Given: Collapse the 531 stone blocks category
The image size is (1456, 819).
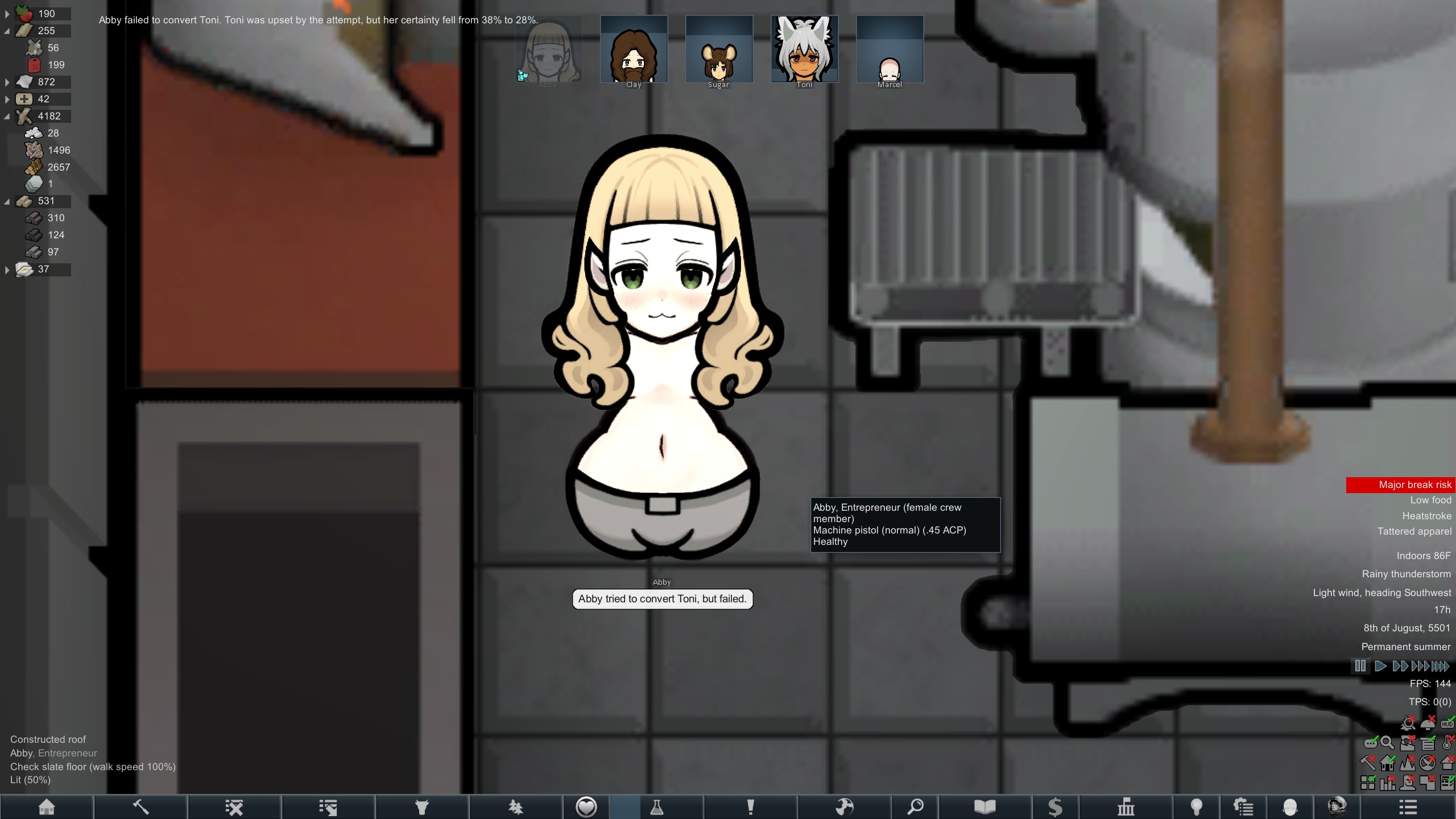Looking at the screenshot, I should [x=7, y=201].
